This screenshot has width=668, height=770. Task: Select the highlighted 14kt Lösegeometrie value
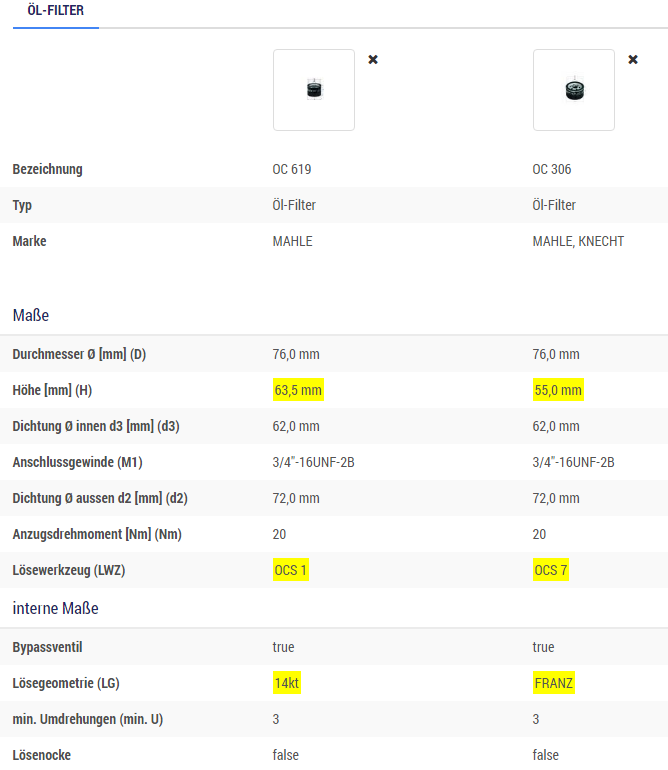click(287, 683)
